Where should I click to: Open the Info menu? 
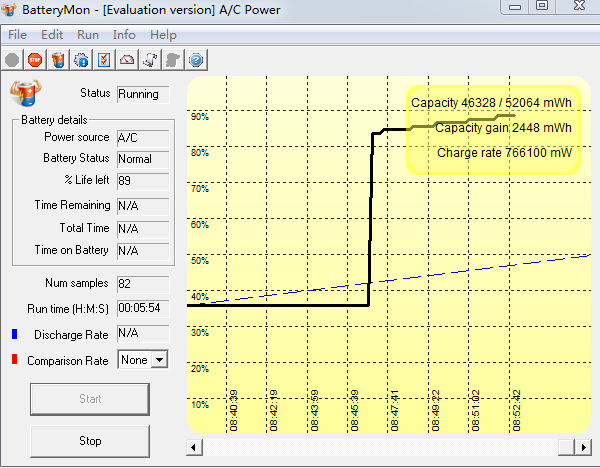124,35
